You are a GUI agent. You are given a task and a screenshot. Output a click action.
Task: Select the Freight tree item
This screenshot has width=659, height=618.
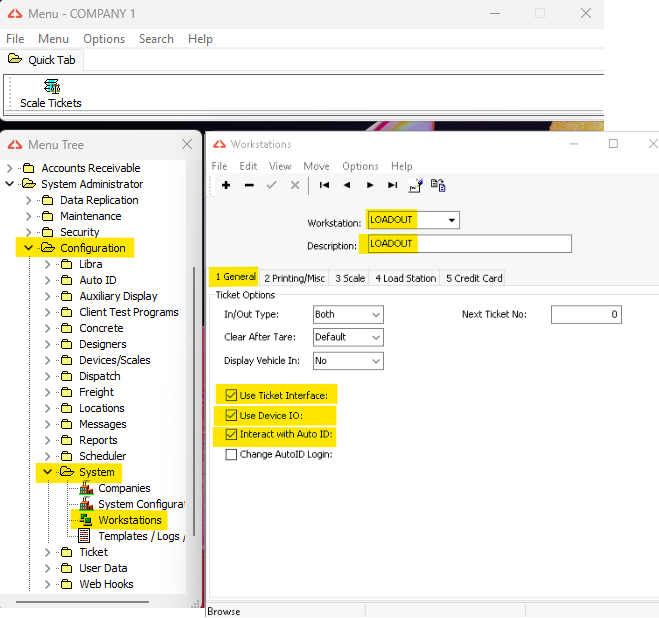96,392
